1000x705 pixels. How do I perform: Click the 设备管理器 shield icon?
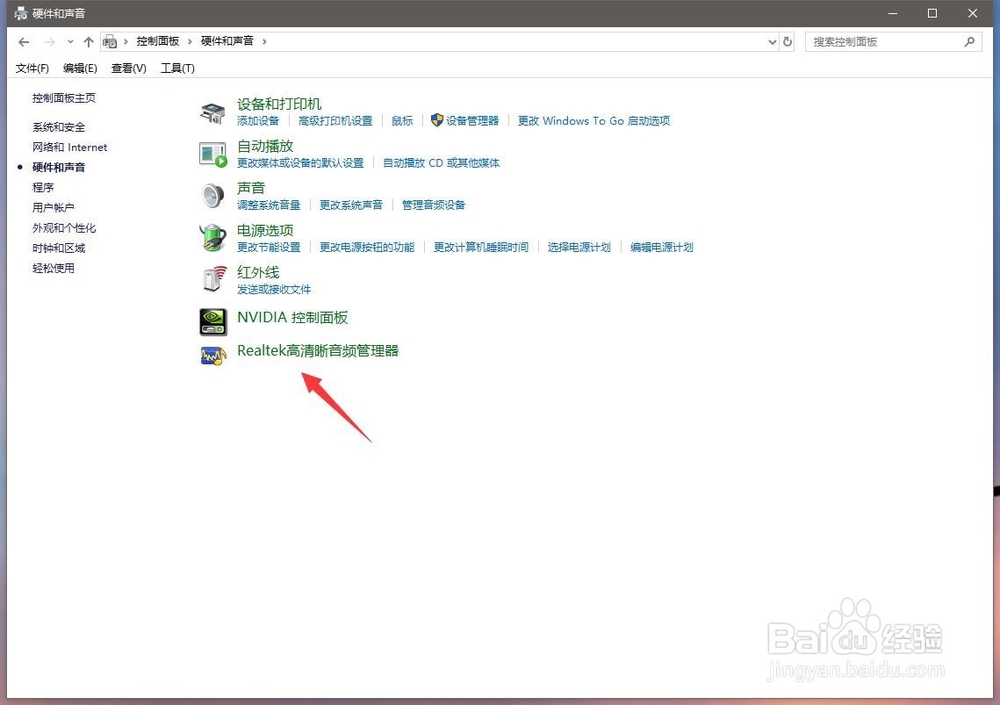[436, 120]
